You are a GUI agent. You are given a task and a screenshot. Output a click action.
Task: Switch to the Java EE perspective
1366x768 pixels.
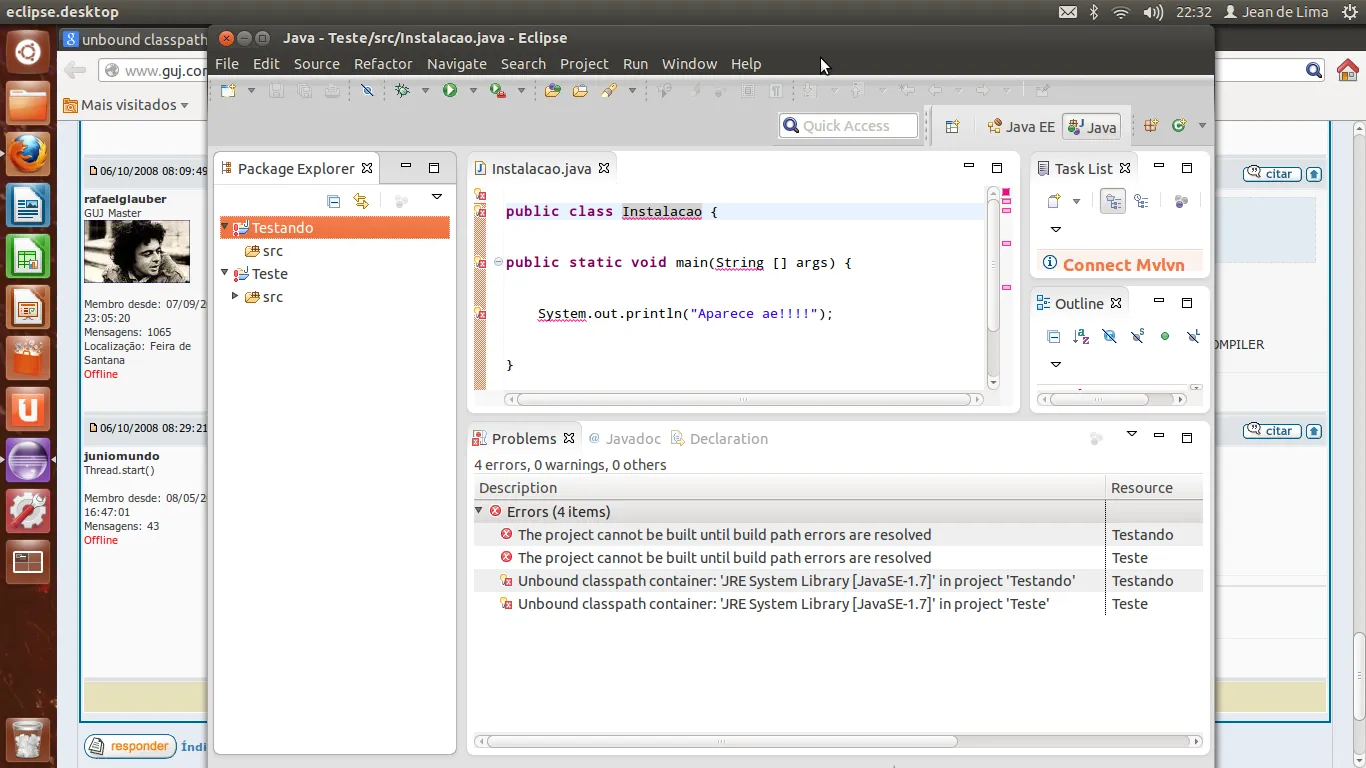coord(1021,127)
